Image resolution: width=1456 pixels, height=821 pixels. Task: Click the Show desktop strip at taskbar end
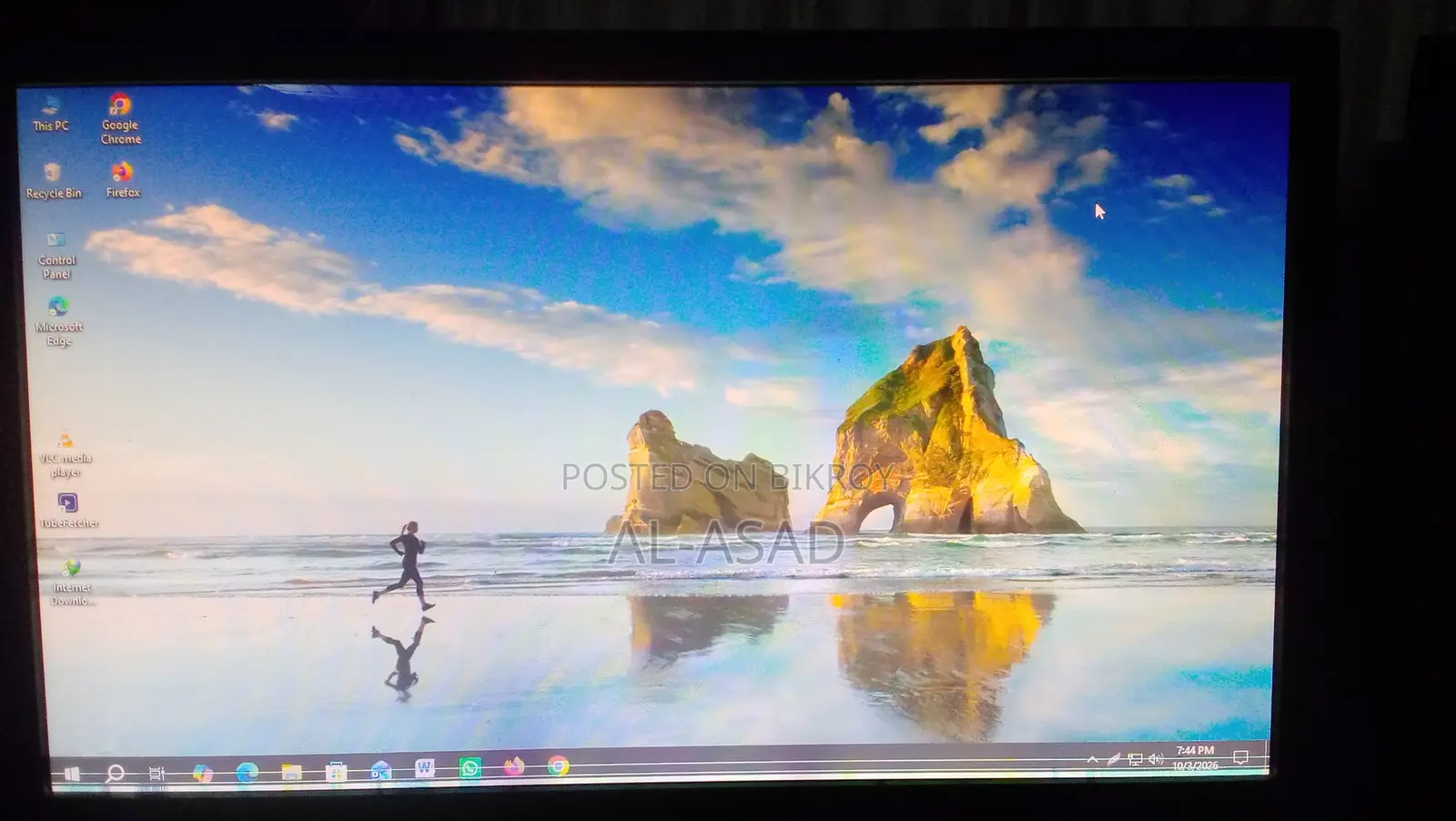click(x=1266, y=757)
